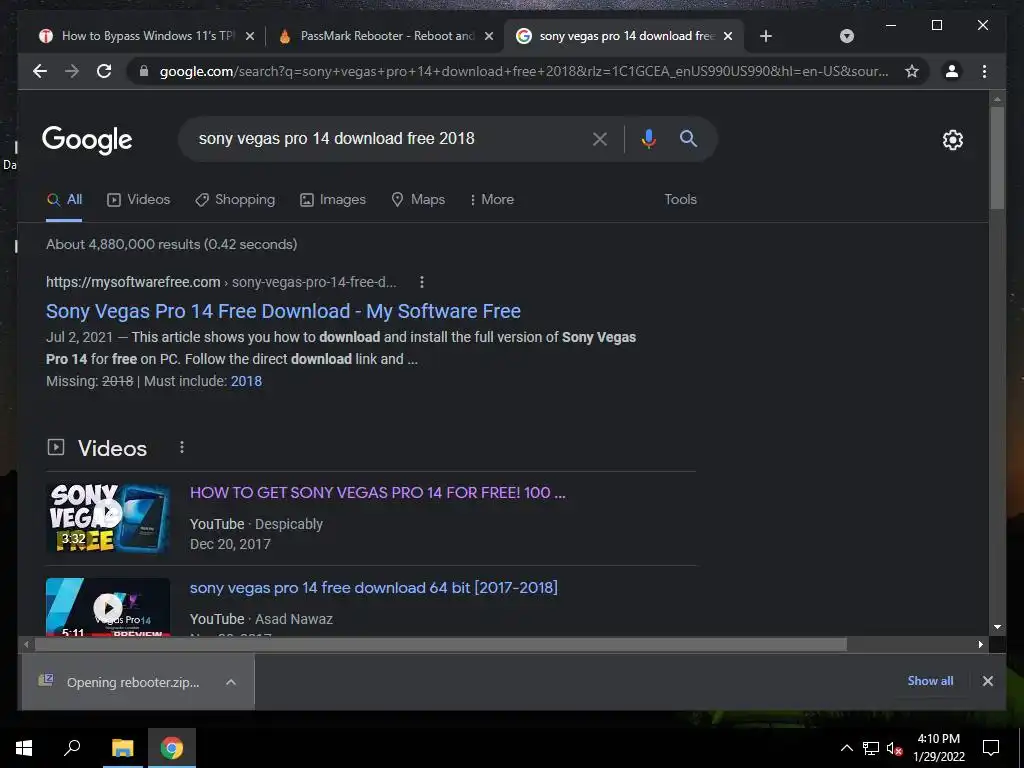Expand rebooter.zip download options chevron

231,682
